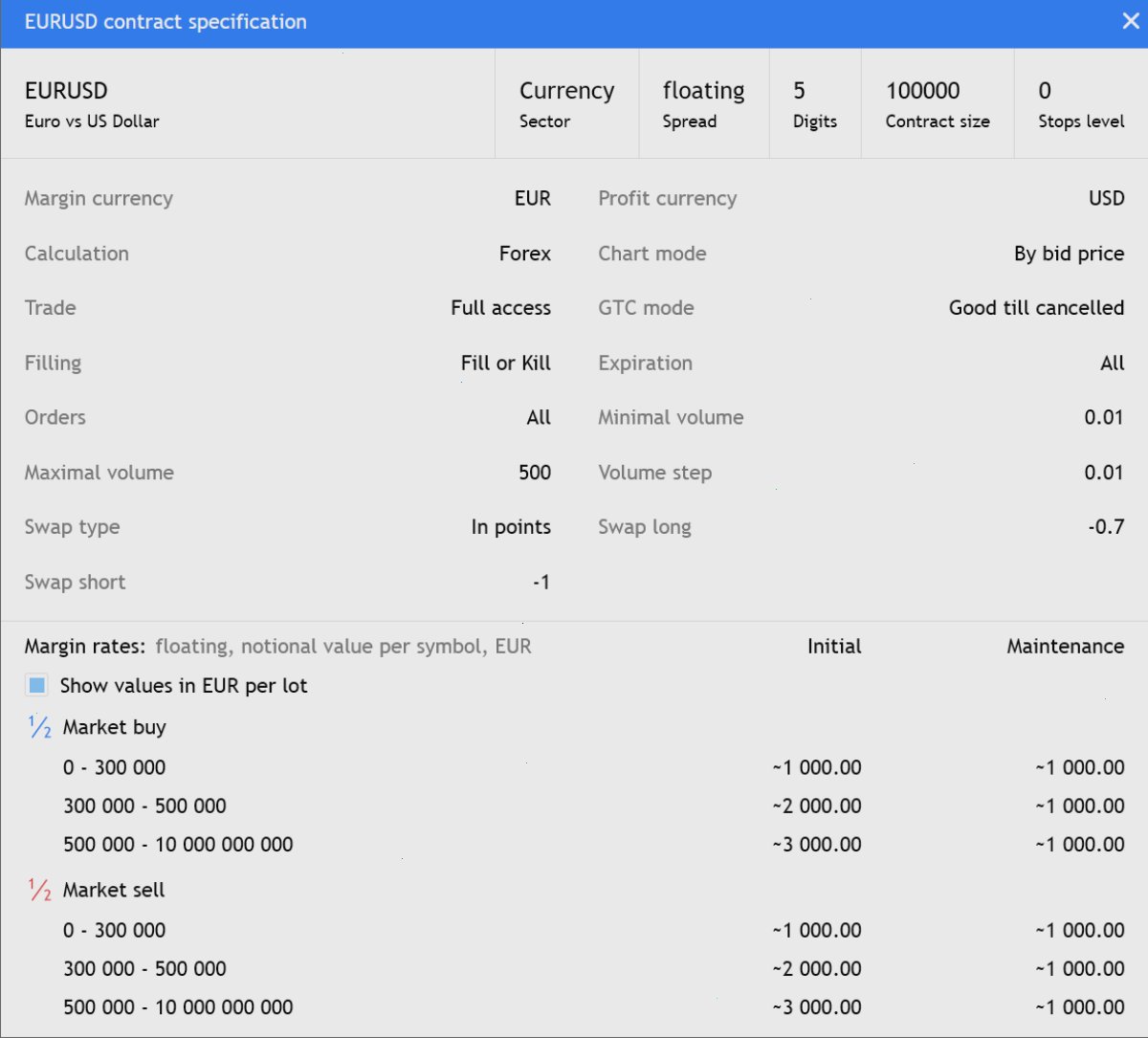Select Market buy initial margin ~2 000.00
Image resolution: width=1148 pixels, height=1038 pixels.
pos(817,806)
